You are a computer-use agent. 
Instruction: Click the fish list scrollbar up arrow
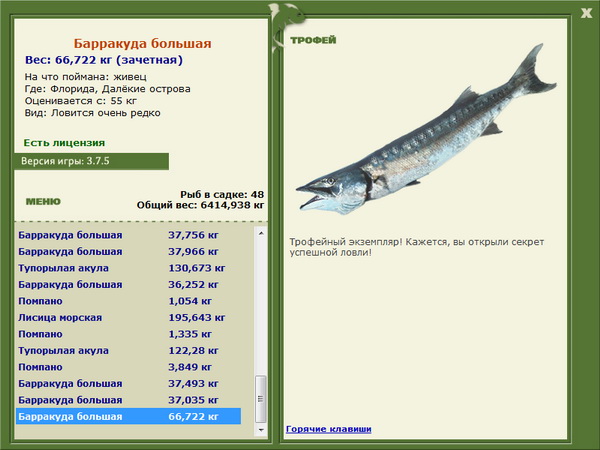261,233
